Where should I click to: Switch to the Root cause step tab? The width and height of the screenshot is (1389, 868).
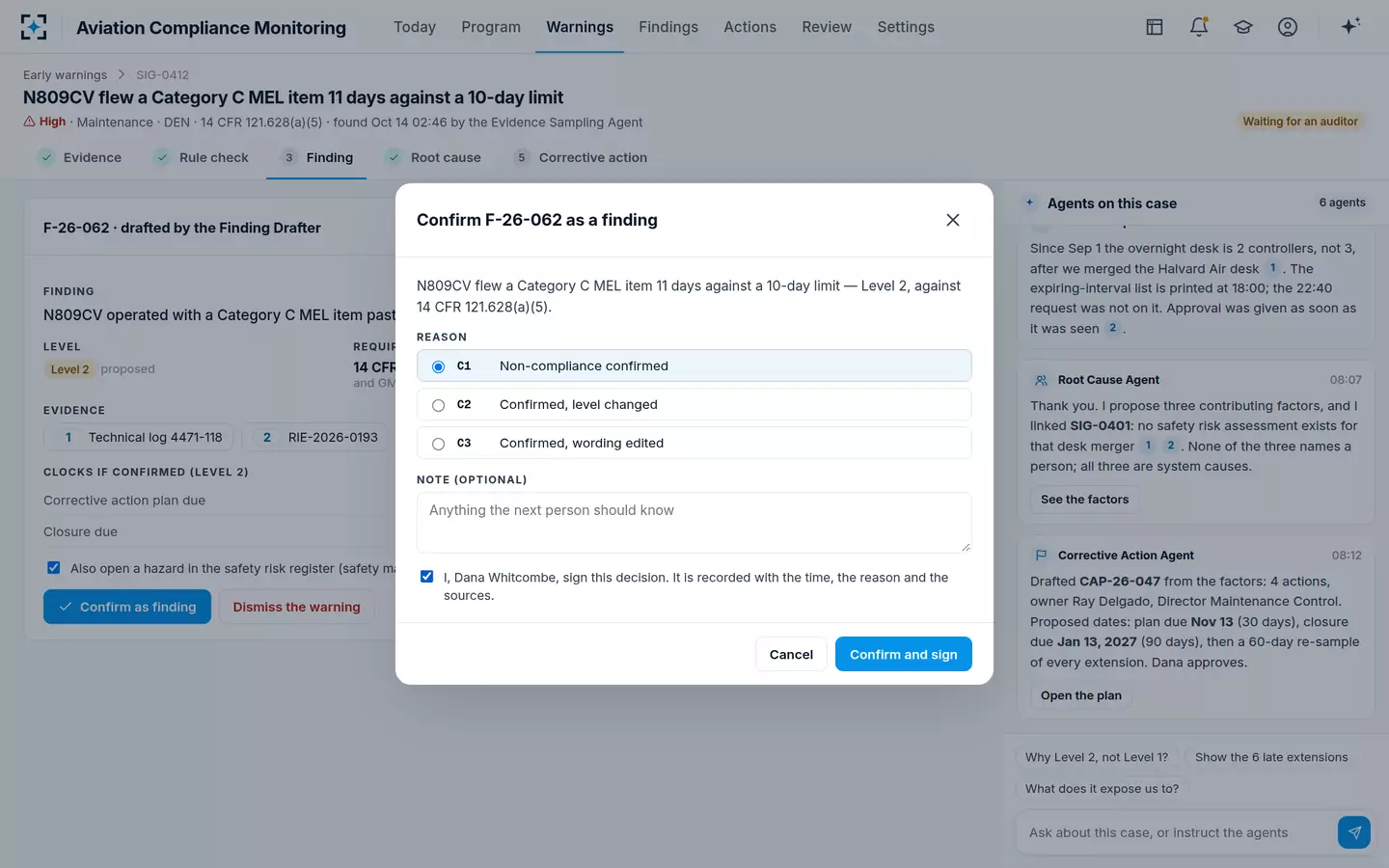point(433,157)
